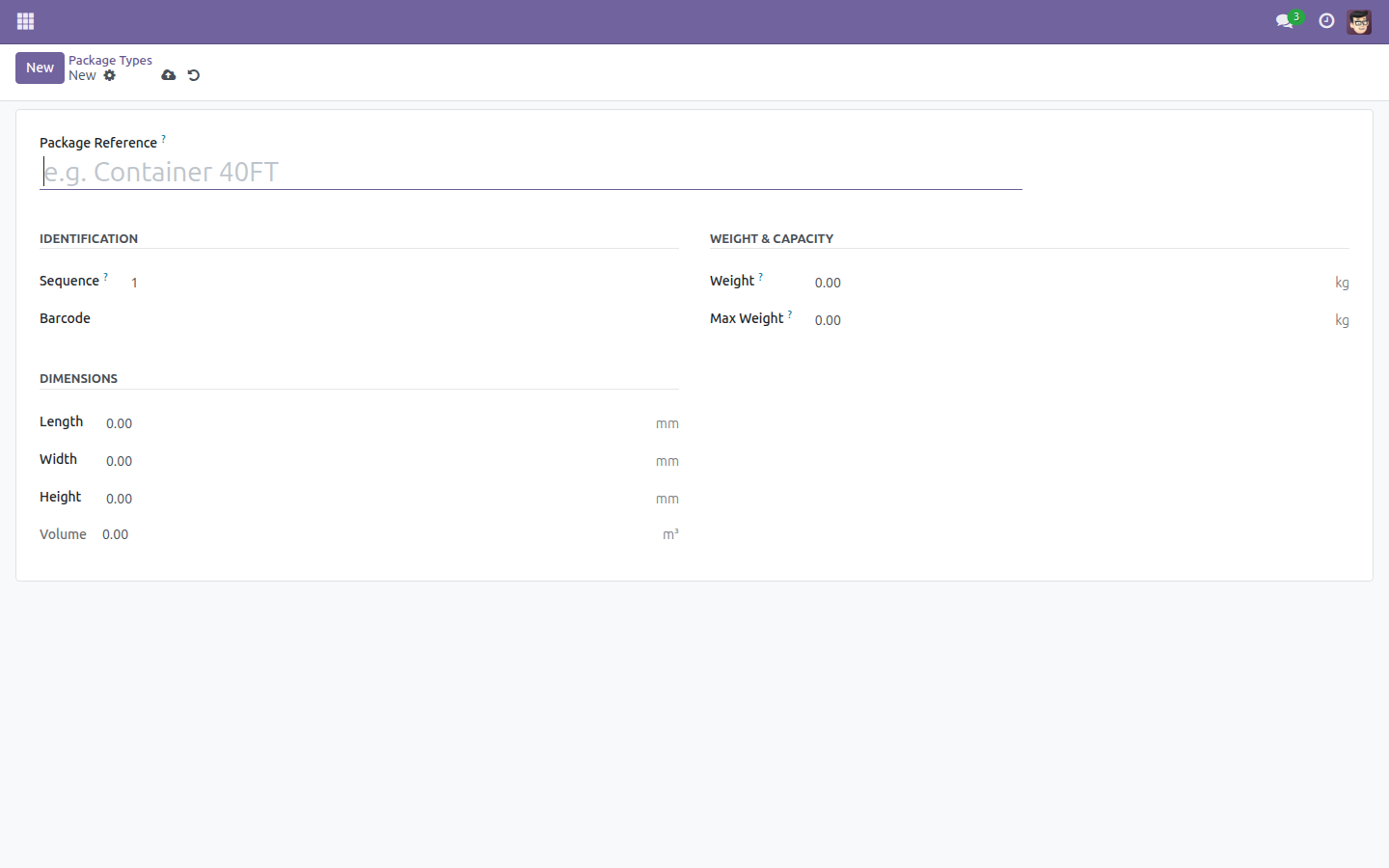1389x868 pixels.
Task: Show Max Weight help tooltip mark
Action: (x=790, y=314)
